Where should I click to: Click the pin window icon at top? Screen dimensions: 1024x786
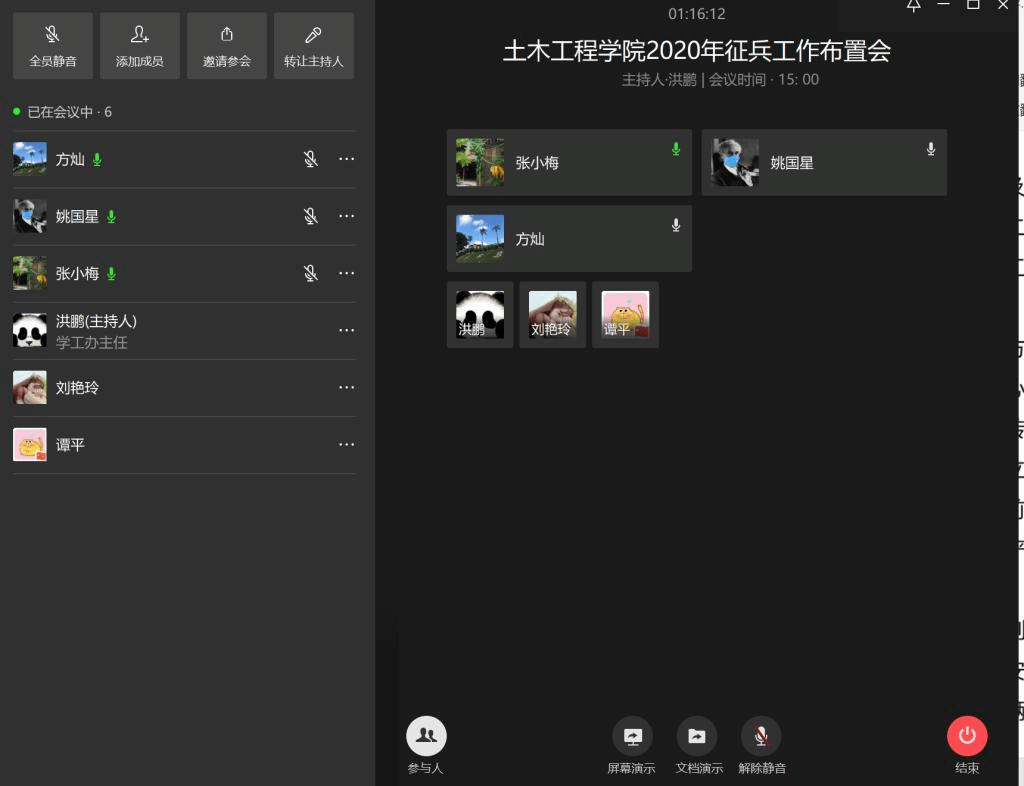coord(913,5)
